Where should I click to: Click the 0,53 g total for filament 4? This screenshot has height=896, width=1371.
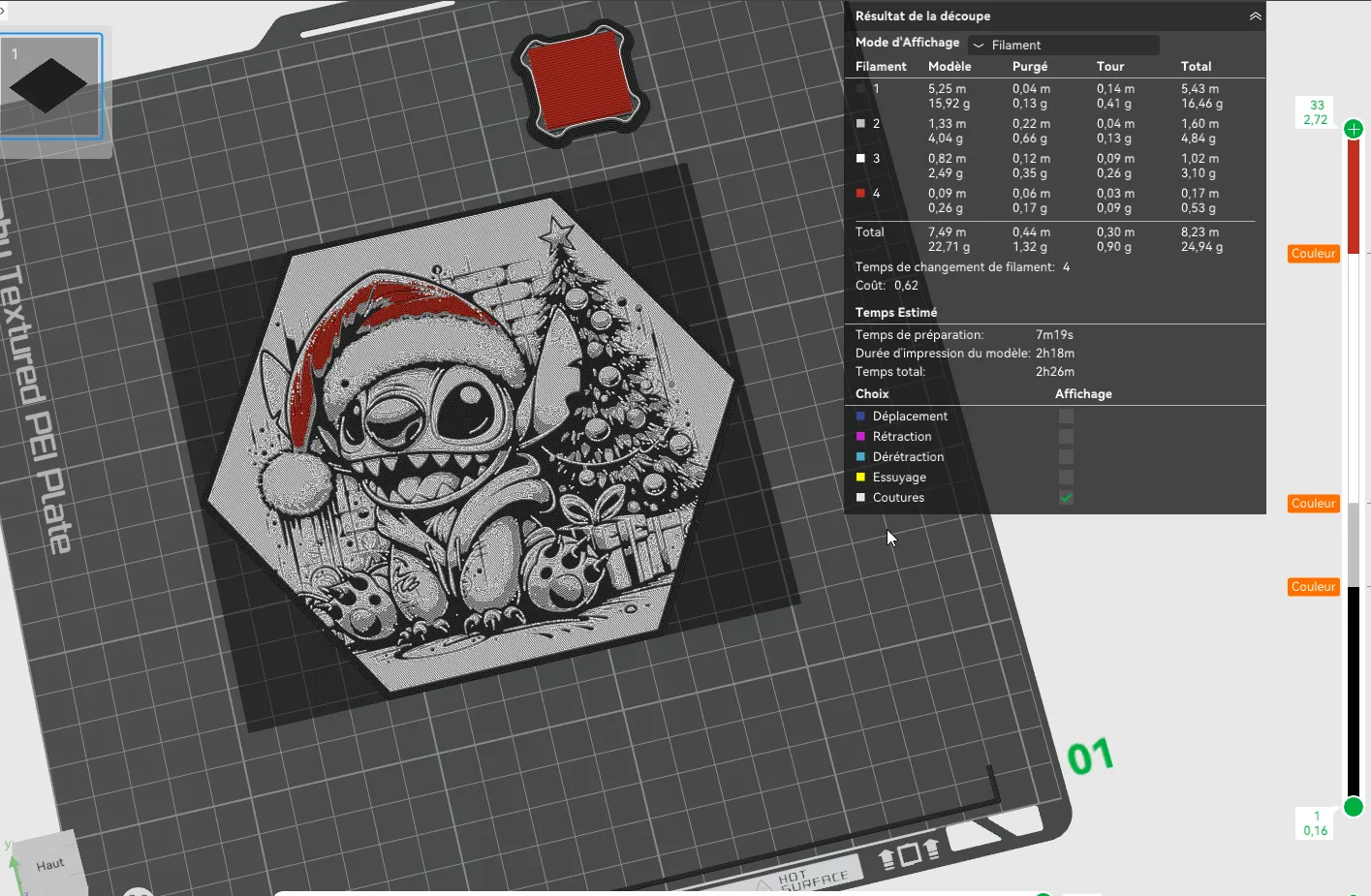pos(1199,208)
